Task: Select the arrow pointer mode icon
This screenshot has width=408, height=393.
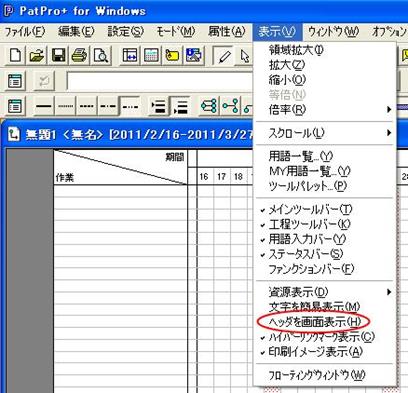Action: coord(245,56)
